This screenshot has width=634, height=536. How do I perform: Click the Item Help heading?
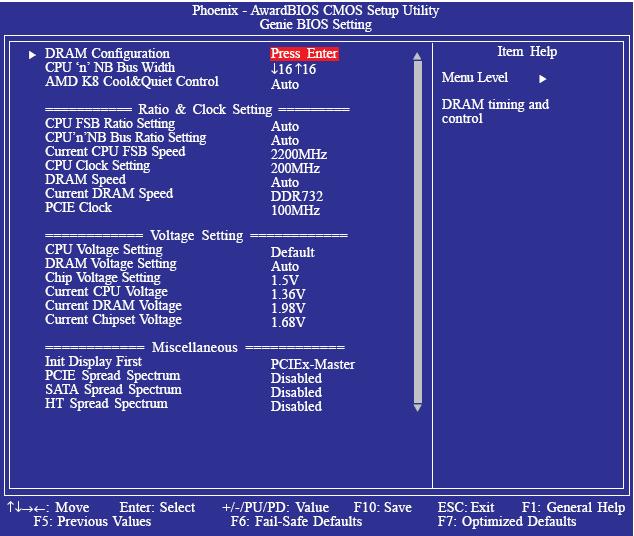click(x=527, y=52)
